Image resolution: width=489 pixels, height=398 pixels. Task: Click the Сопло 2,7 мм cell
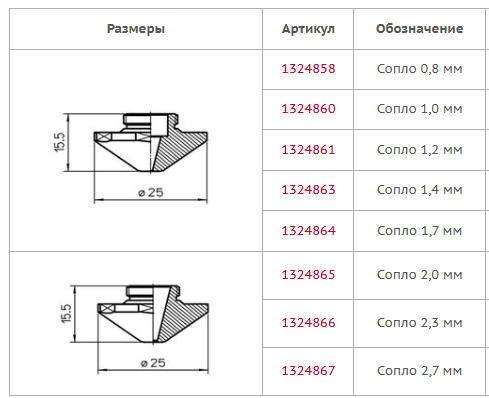(419, 371)
